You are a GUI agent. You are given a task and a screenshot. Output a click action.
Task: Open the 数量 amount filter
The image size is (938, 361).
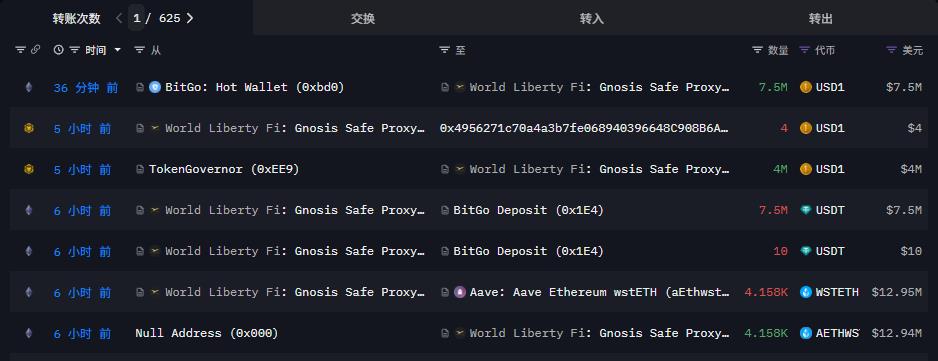[x=757, y=50]
